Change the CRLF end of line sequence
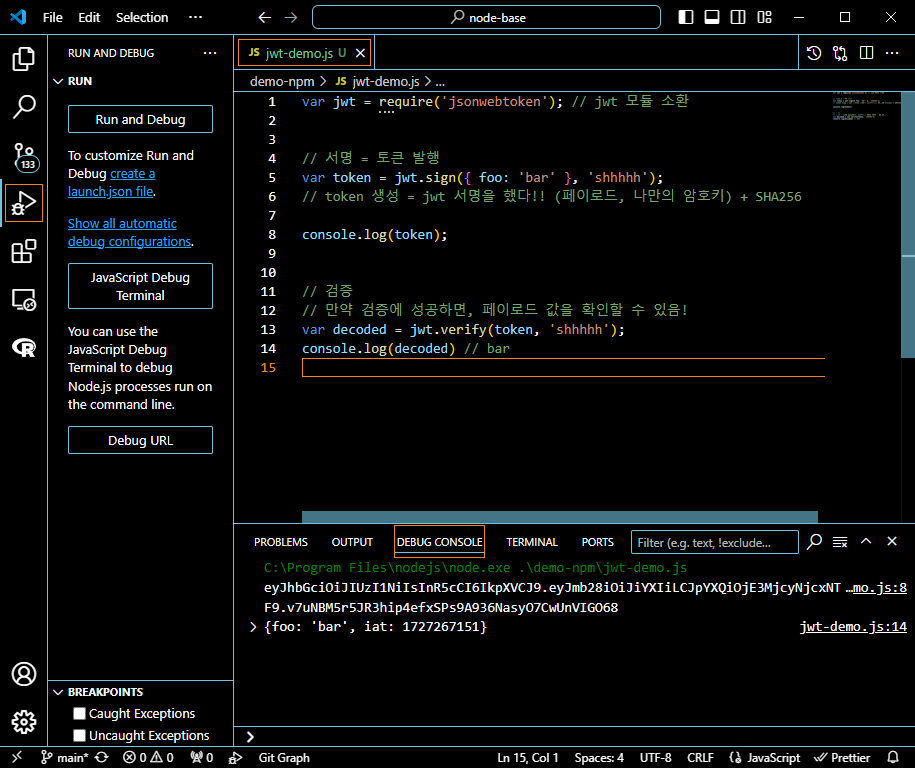The image size is (915, 768). pos(700,757)
